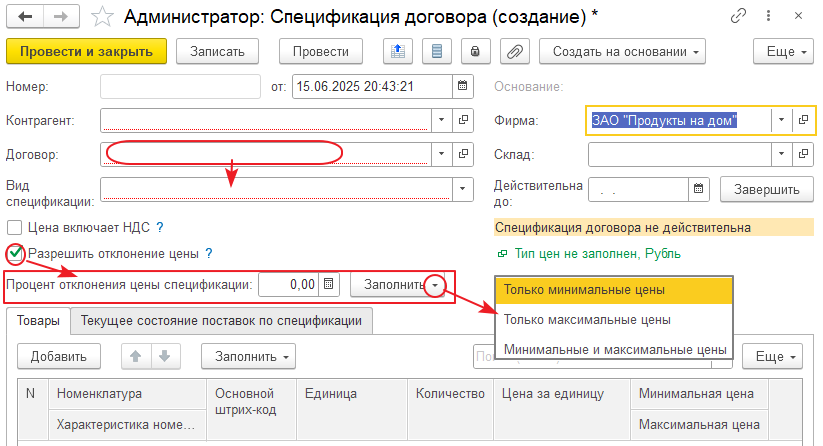Click the paperclip attached files icon
This screenshot has width=823, height=446.
pos(515,51)
